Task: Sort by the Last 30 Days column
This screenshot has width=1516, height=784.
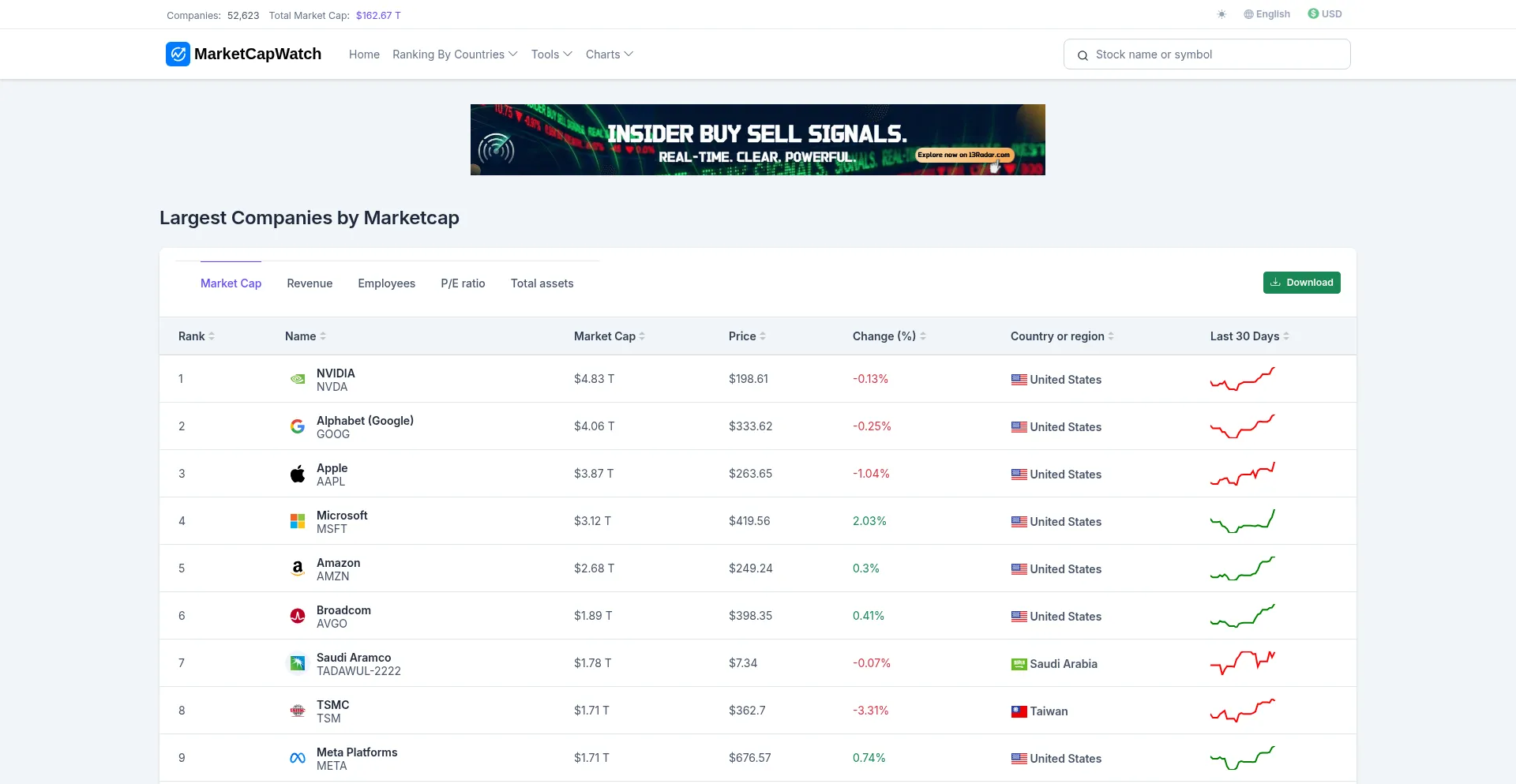Action: pos(1249,336)
